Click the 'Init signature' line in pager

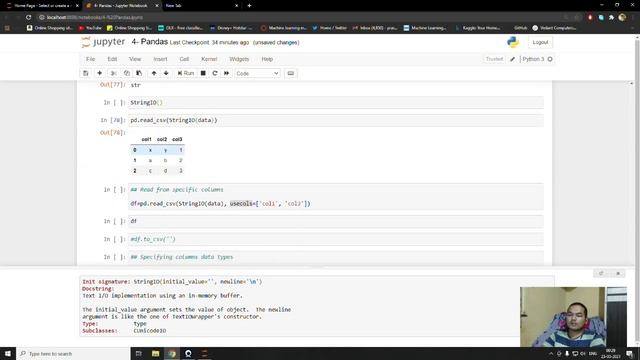coord(172,282)
